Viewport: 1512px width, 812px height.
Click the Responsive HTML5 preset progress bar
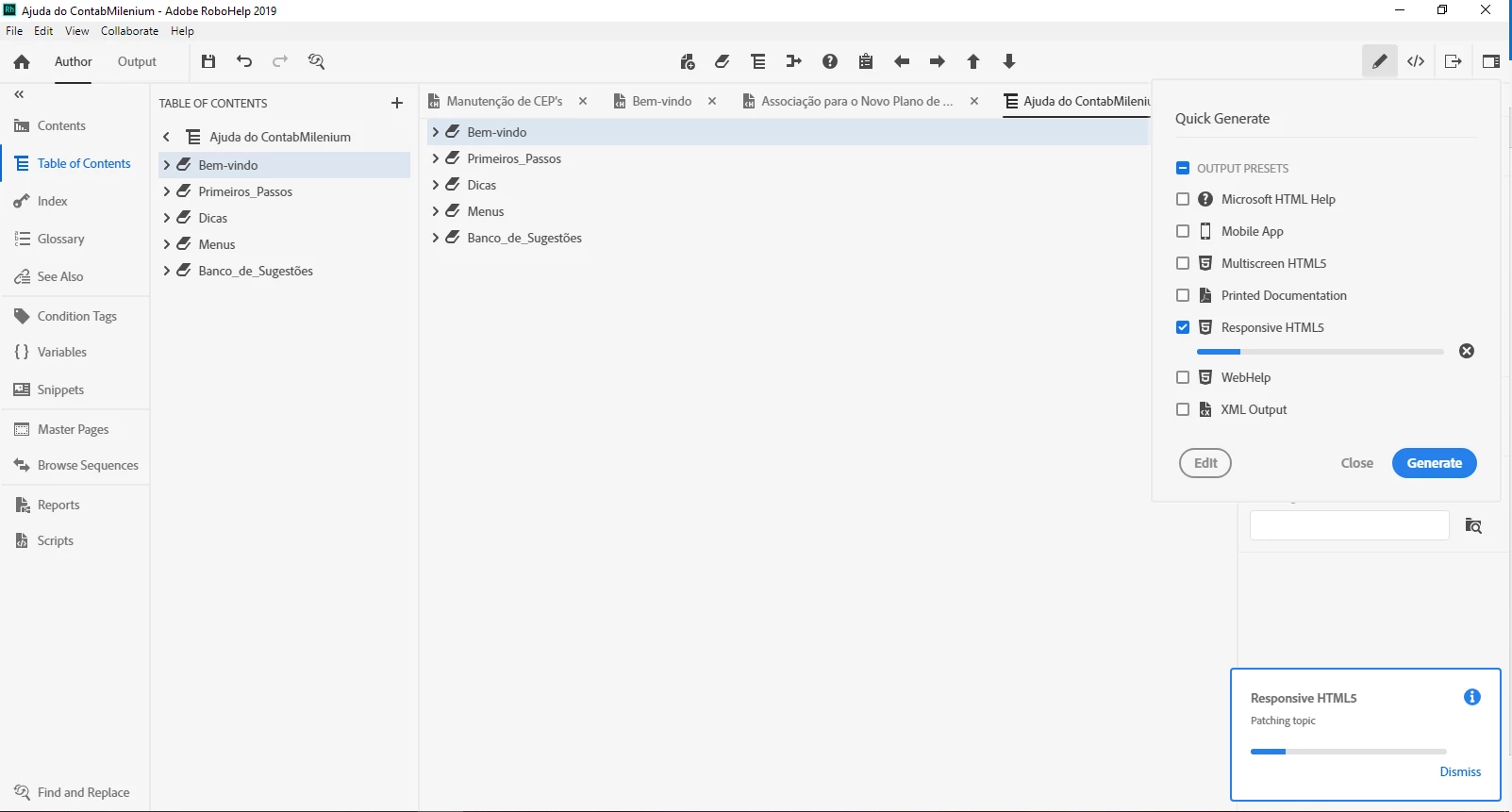pos(1321,352)
